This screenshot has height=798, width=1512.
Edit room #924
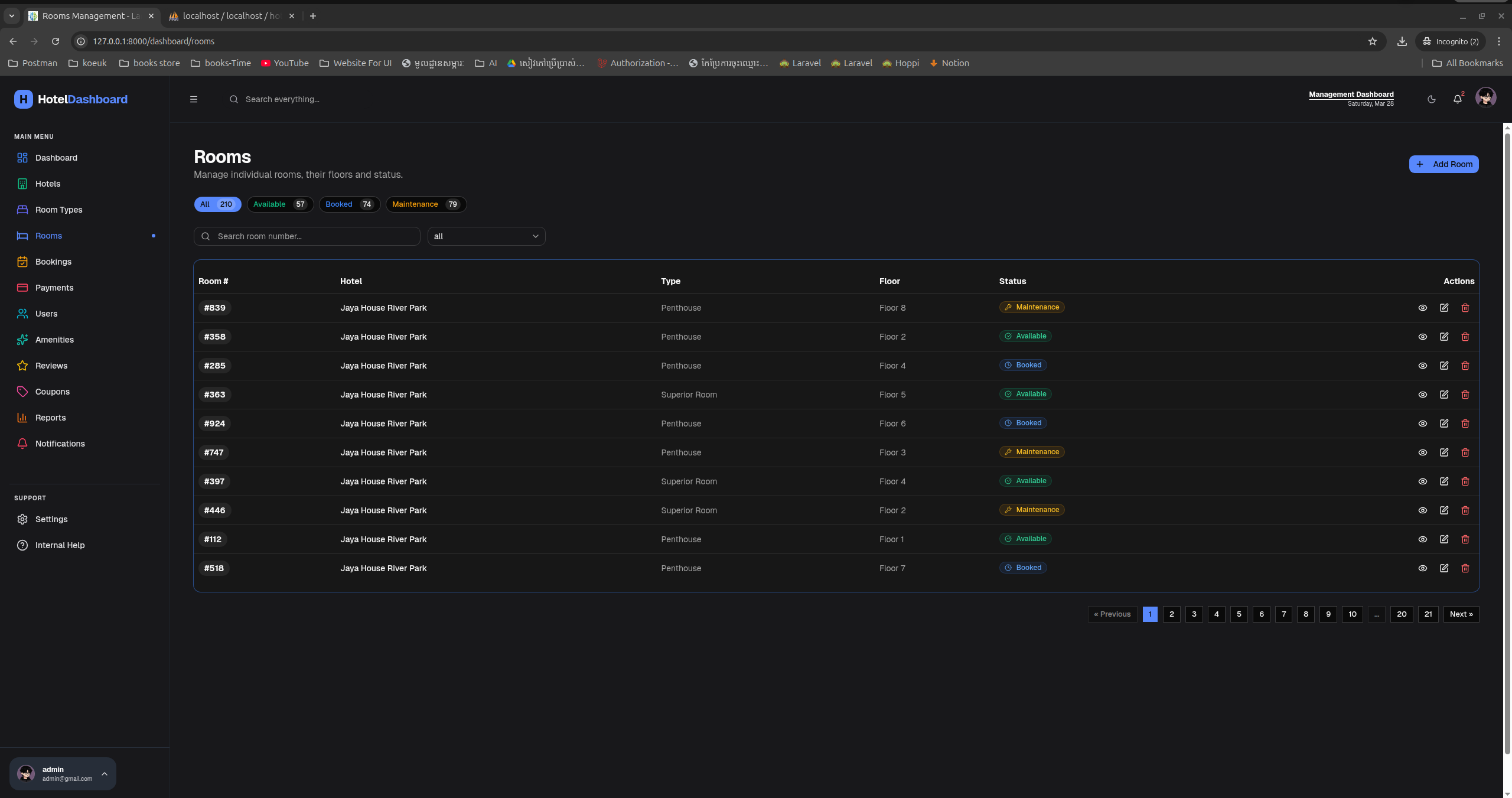tap(1444, 424)
